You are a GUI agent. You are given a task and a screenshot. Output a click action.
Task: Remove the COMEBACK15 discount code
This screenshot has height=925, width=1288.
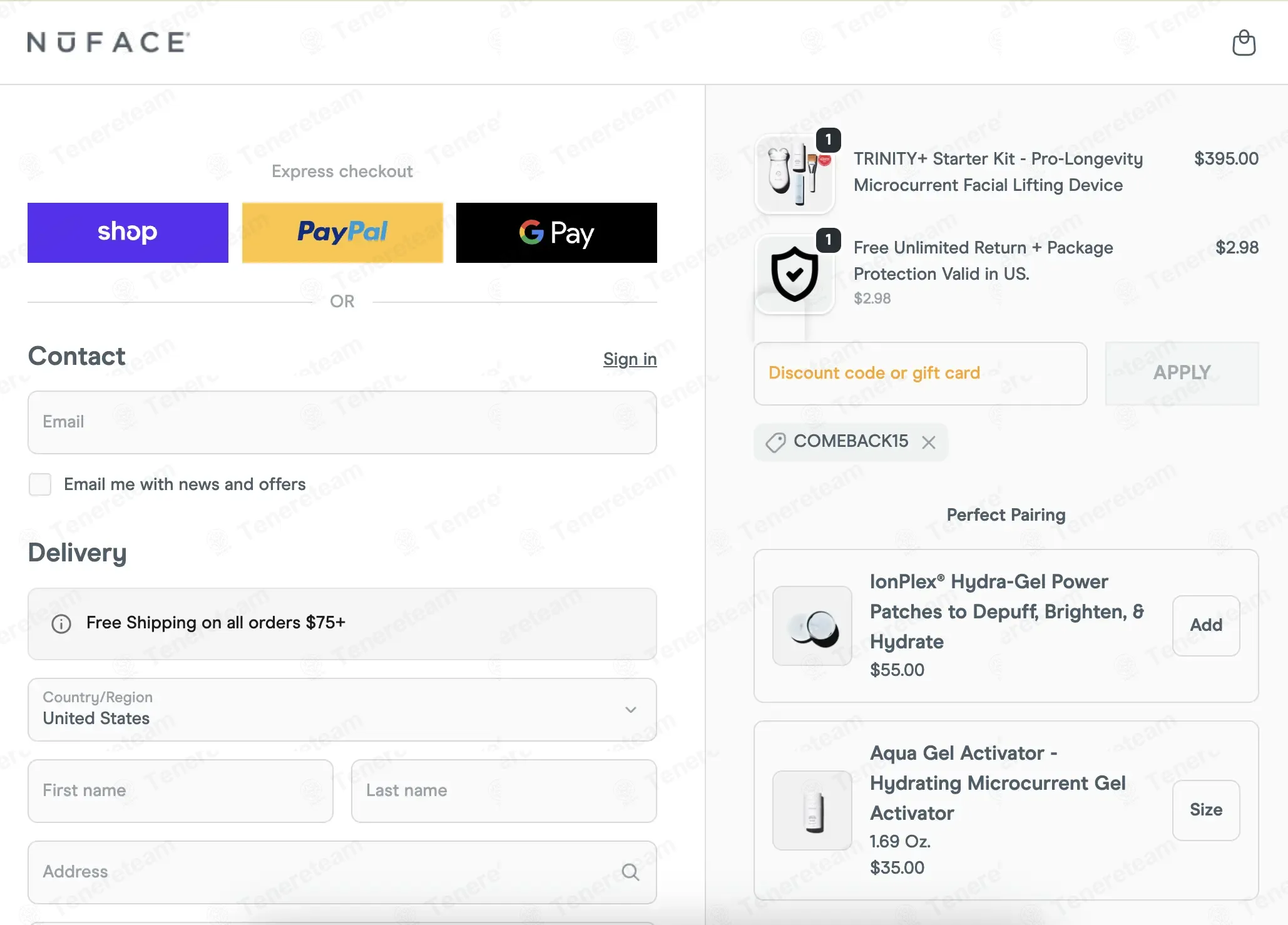929,442
